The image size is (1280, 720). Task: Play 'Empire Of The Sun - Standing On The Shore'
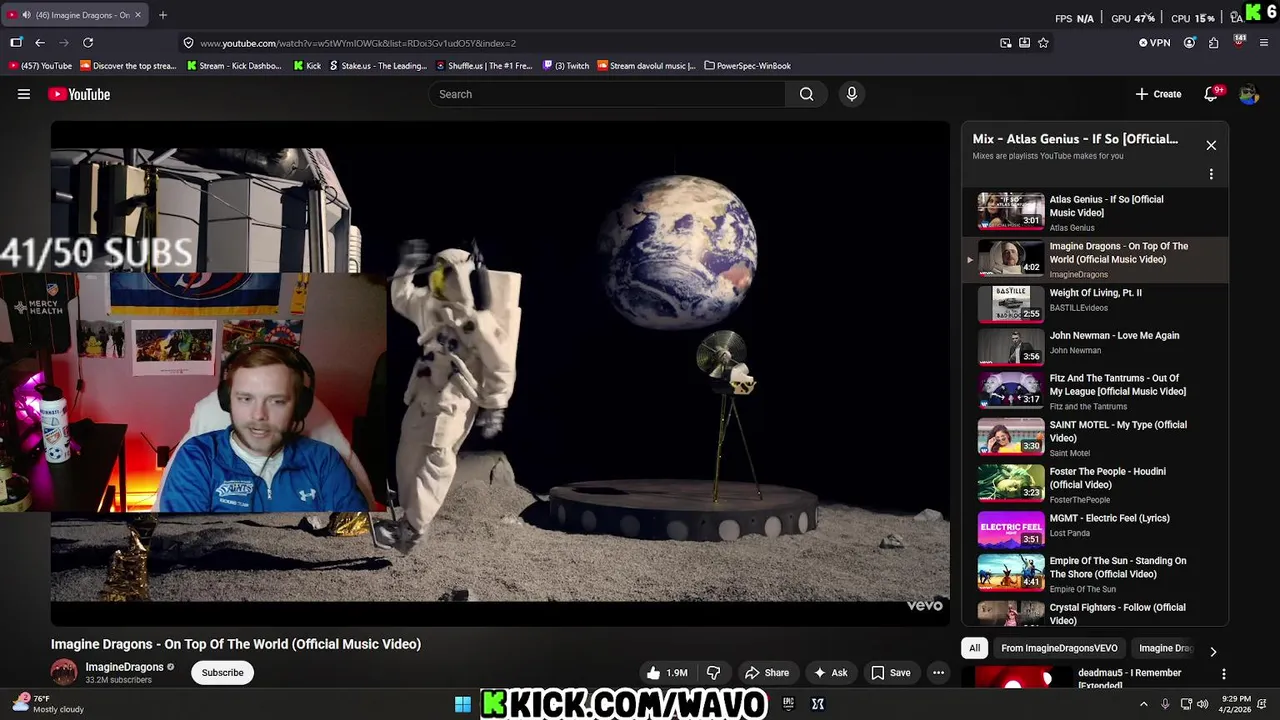point(1095,574)
